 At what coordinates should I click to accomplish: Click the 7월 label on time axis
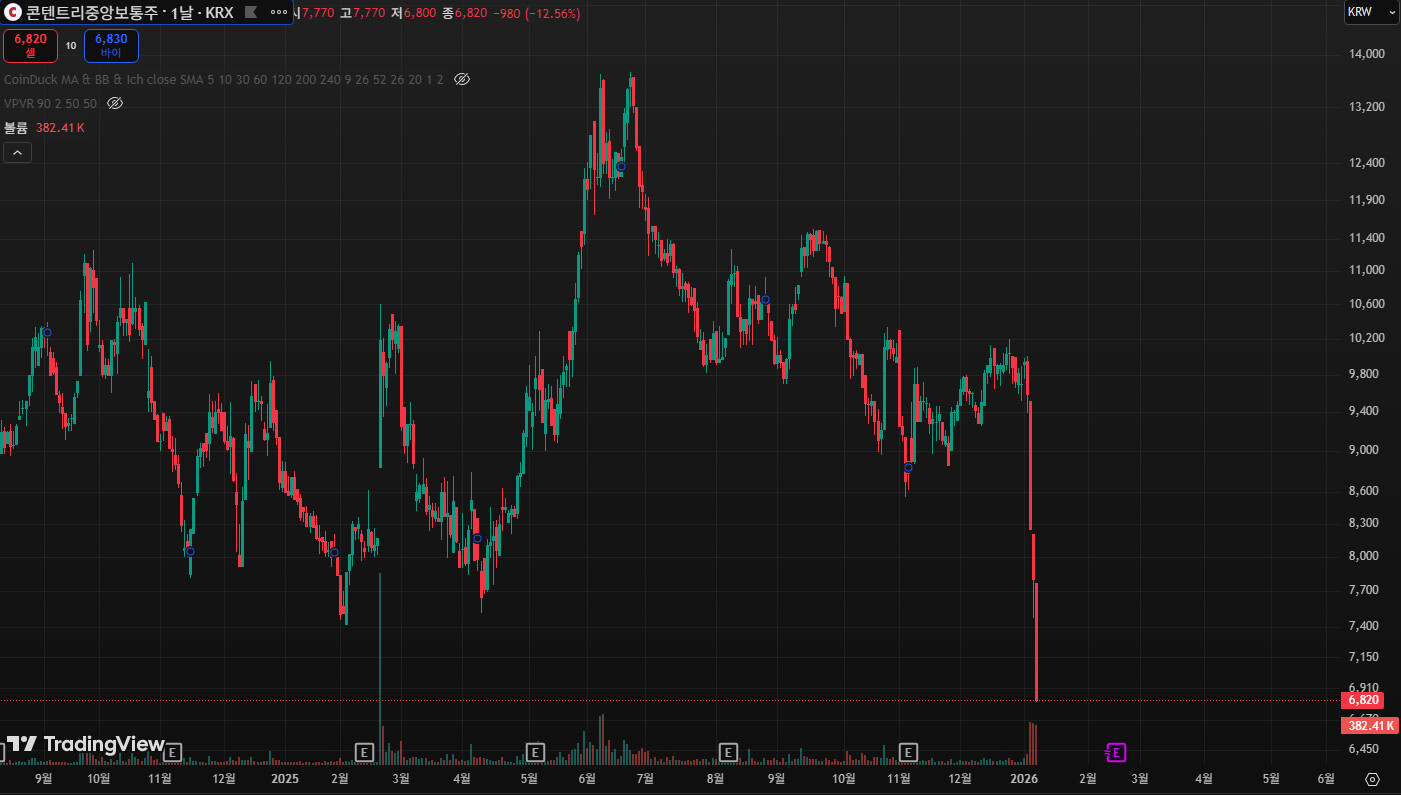click(x=645, y=779)
